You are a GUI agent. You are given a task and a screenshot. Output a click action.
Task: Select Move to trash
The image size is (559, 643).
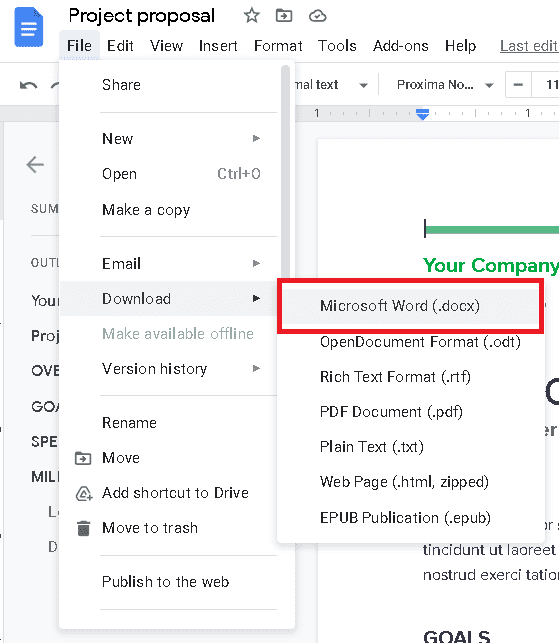(x=170, y=528)
